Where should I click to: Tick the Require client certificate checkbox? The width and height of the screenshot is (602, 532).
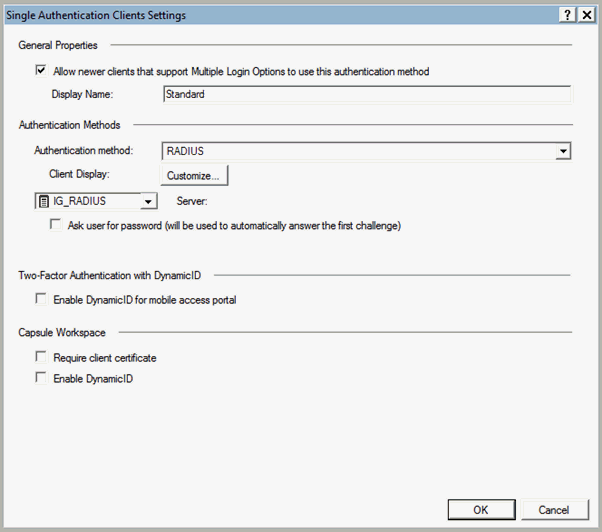coord(41,357)
